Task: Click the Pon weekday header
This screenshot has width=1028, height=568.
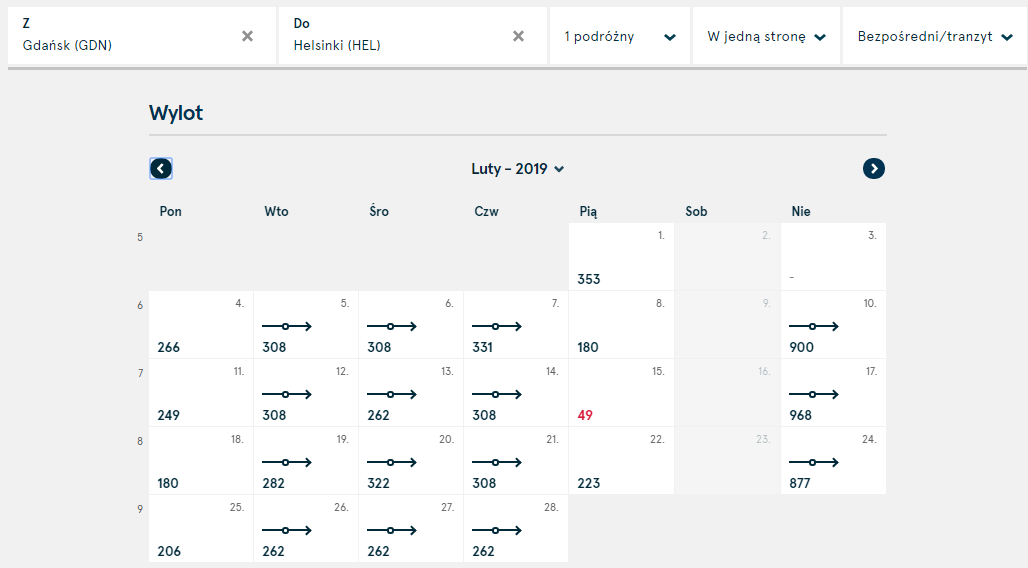Action: [x=170, y=211]
